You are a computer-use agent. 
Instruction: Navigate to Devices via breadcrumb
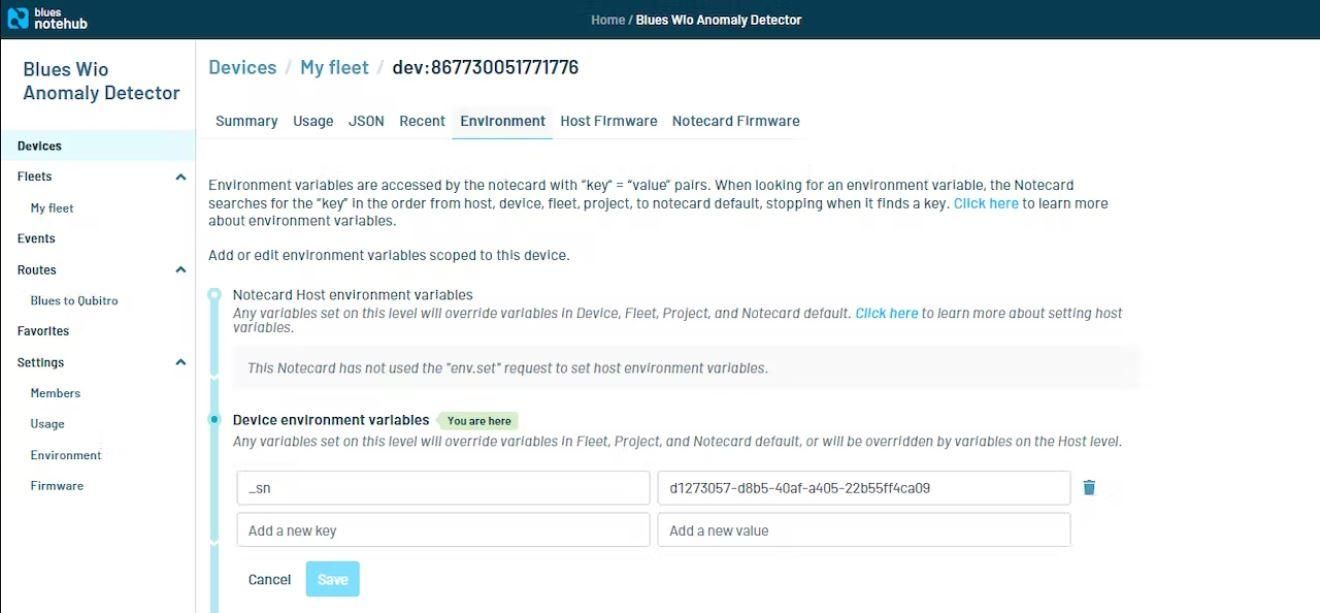click(x=242, y=67)
